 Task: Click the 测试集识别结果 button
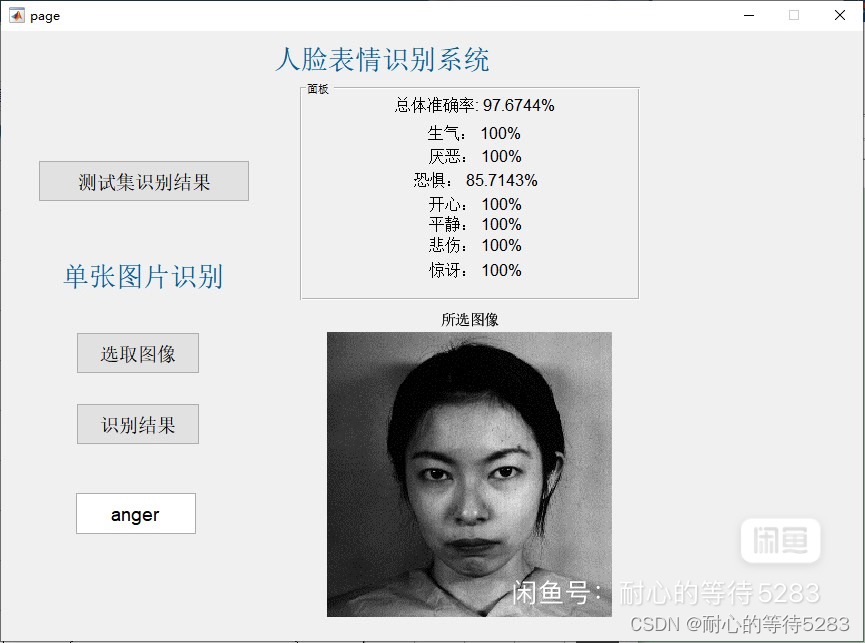[144, 181]
